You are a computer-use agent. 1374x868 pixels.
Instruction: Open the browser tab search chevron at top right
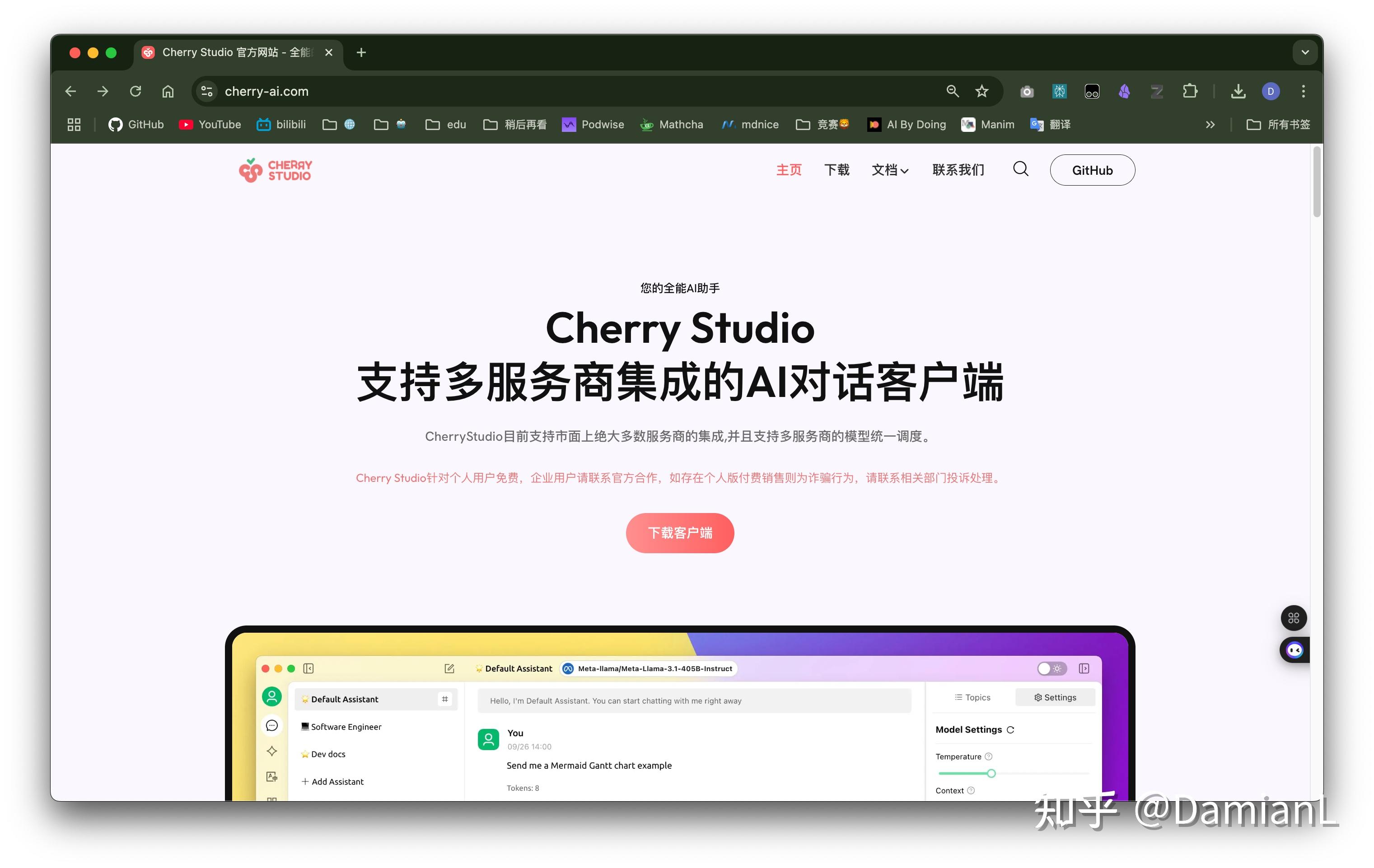tap(1304, 52)
